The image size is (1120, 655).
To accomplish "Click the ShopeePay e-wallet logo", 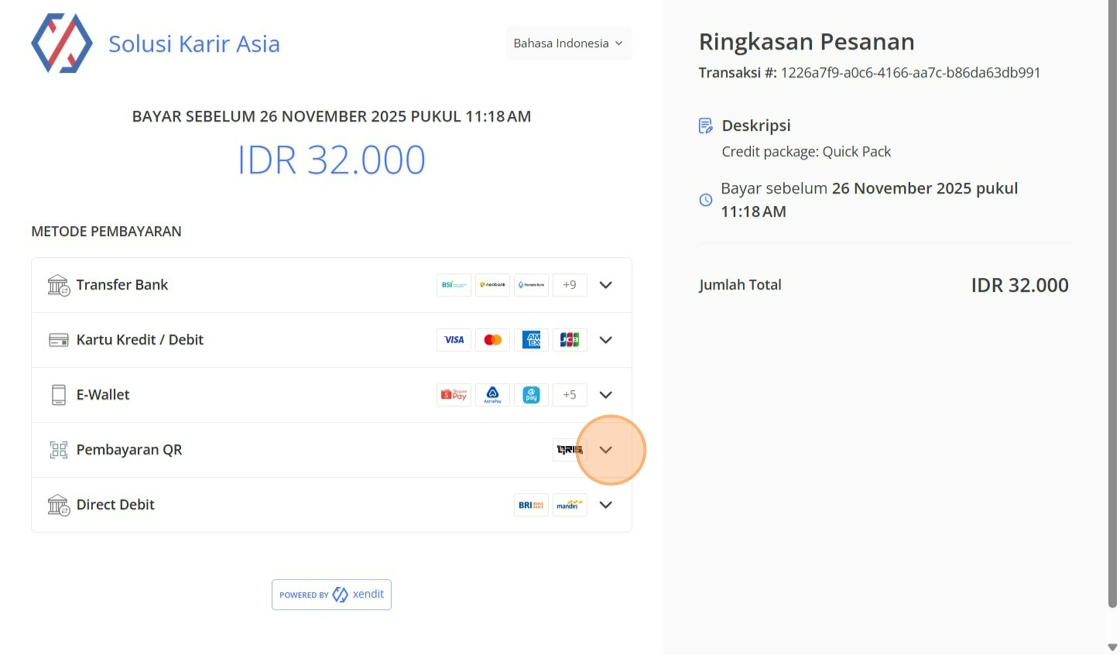I will [x=454, y=395].
